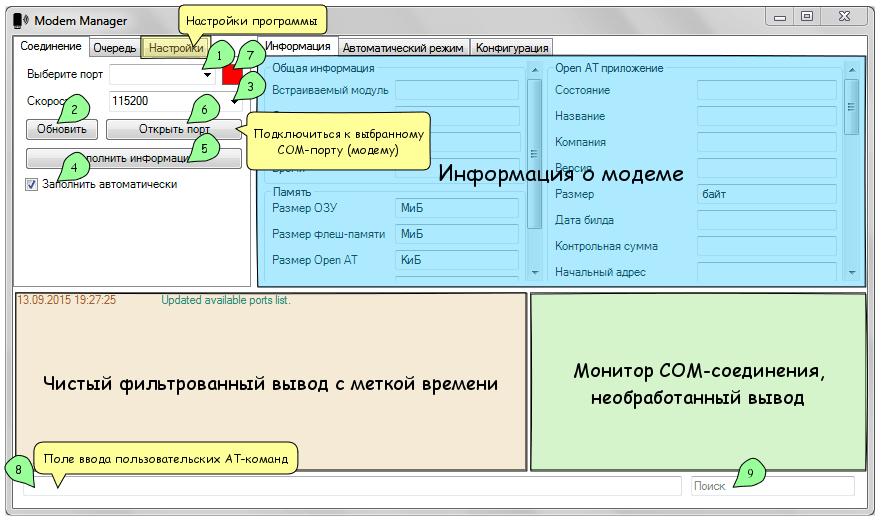The image size is (880, 520).
Task: Close the Modem Manager window
Action: [844, 17]
